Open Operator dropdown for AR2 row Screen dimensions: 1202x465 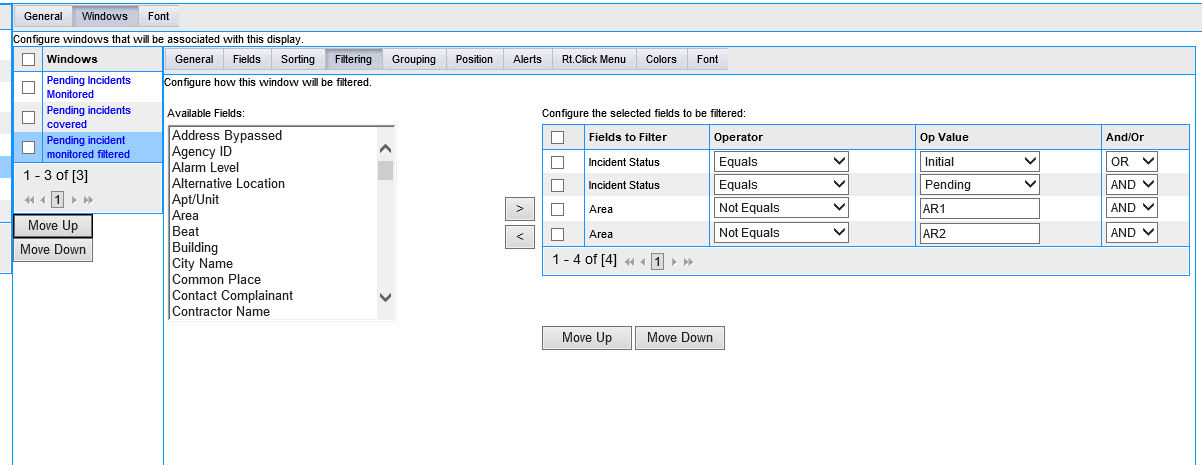781,233
